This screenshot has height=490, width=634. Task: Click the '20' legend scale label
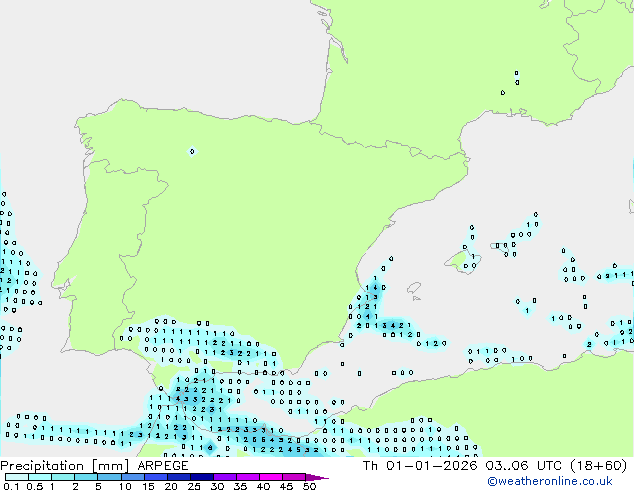(x=171, y=486)
